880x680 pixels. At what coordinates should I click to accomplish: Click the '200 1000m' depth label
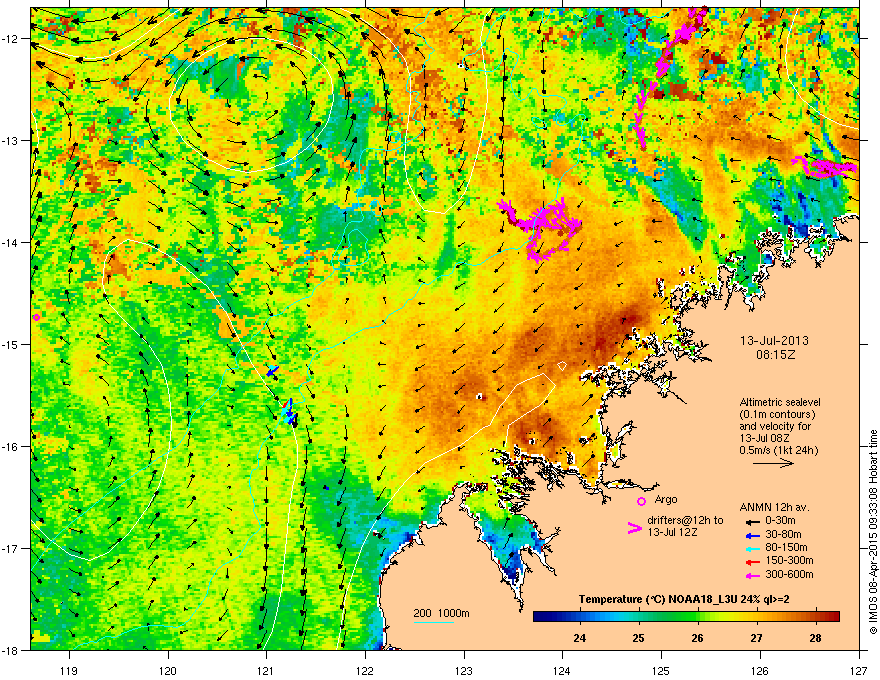coord(442,613)
